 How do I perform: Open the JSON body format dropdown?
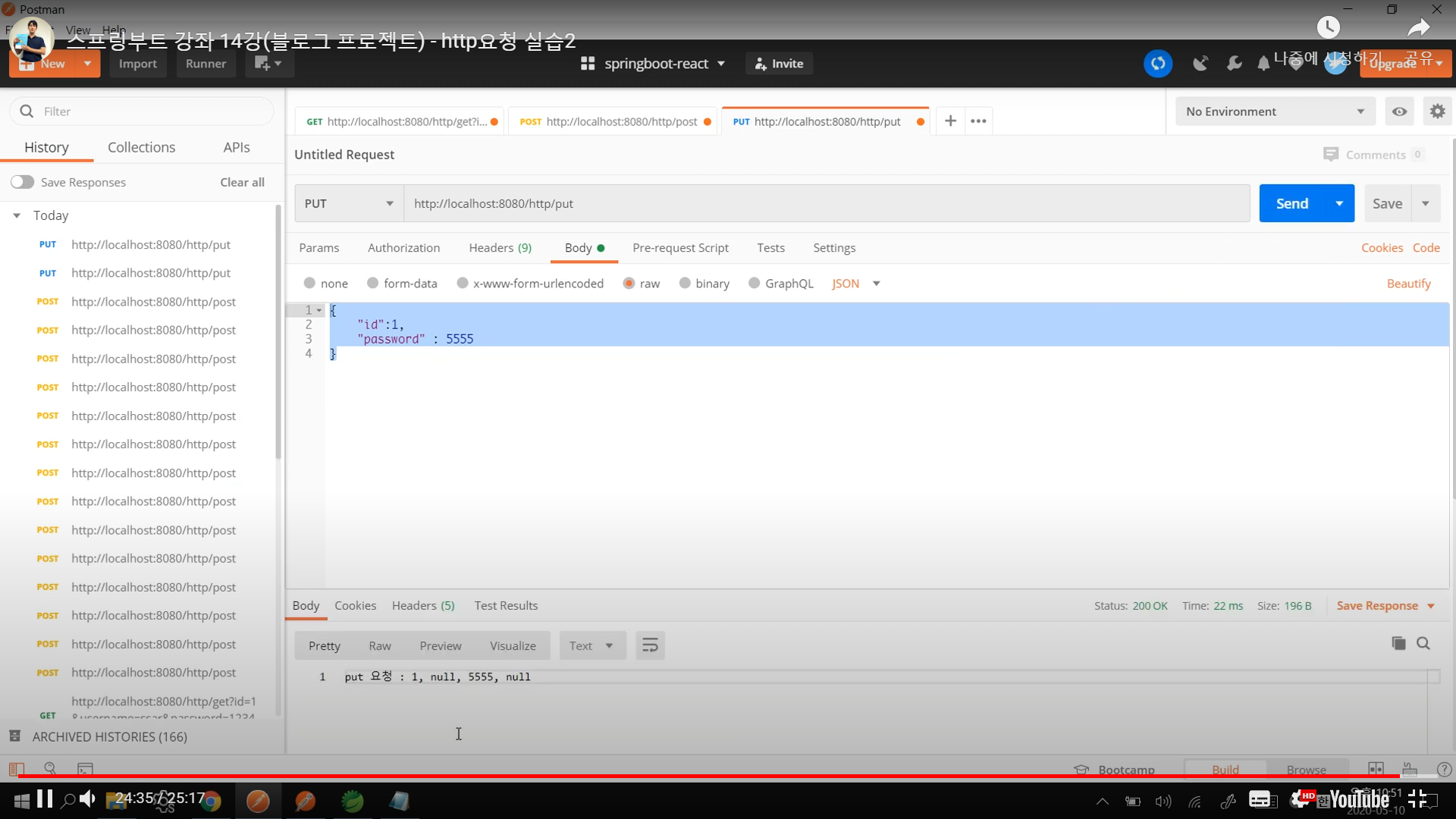856,283
